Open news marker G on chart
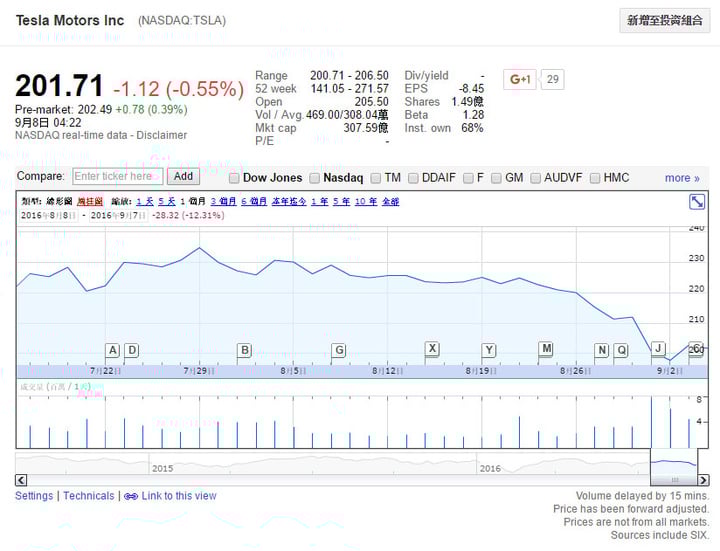Image resolution: width=720 pixels, height=551 pixels. pos(339,350)
